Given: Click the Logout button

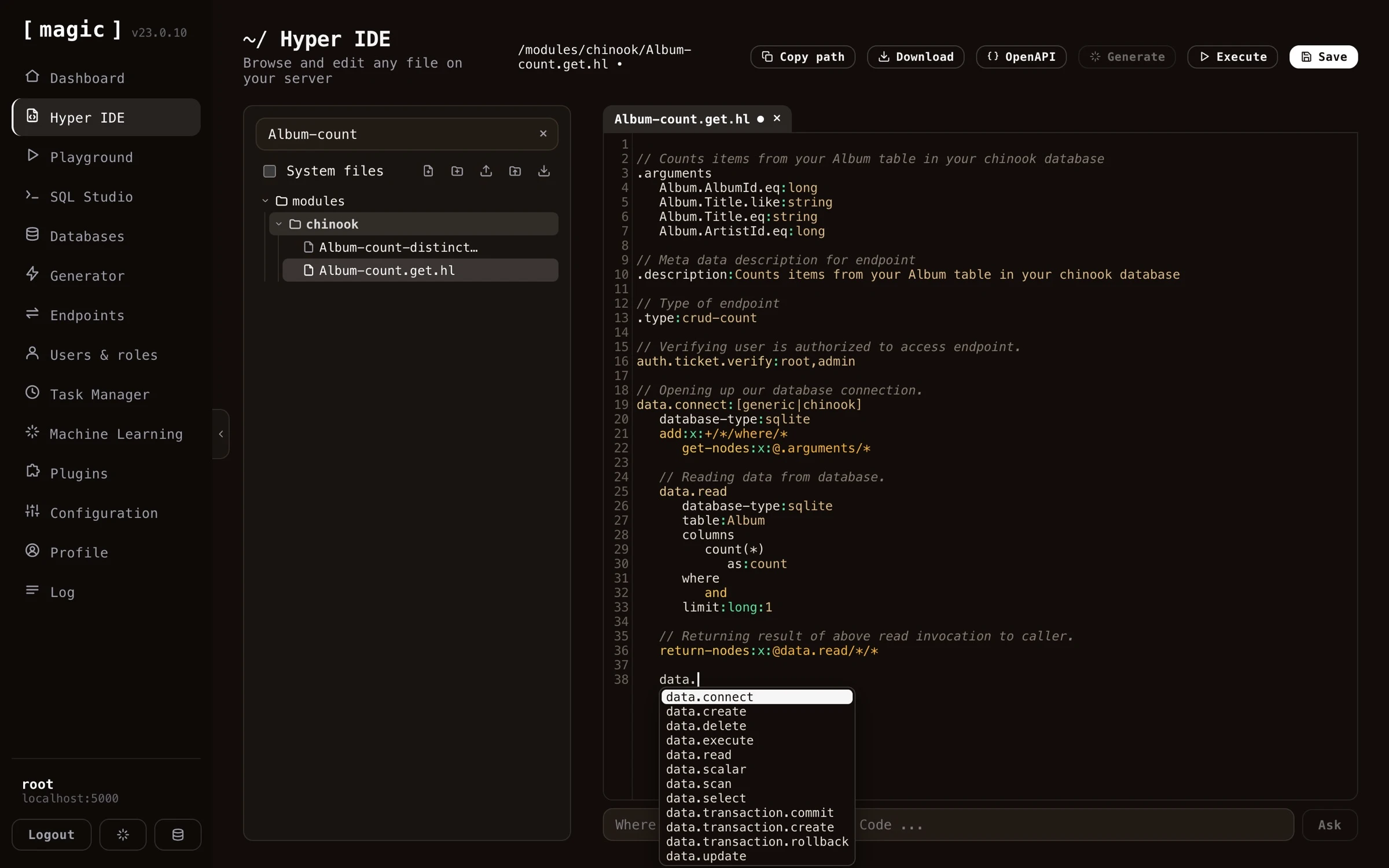Looking at the screenshot, I should click(x=52, y=834).
